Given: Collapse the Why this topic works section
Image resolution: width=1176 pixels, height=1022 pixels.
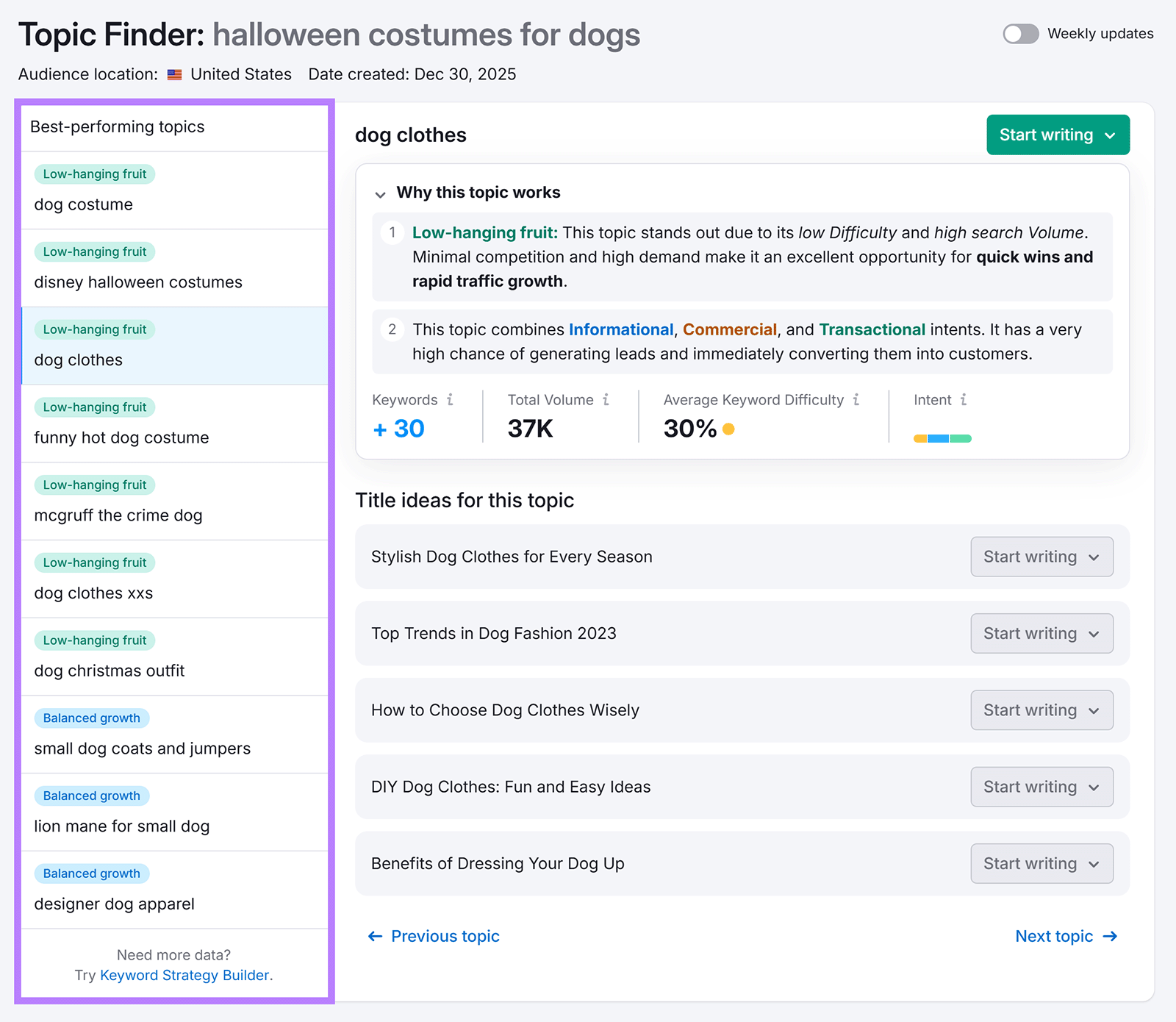Looking at the screenshot, I should tap(381, 194).
